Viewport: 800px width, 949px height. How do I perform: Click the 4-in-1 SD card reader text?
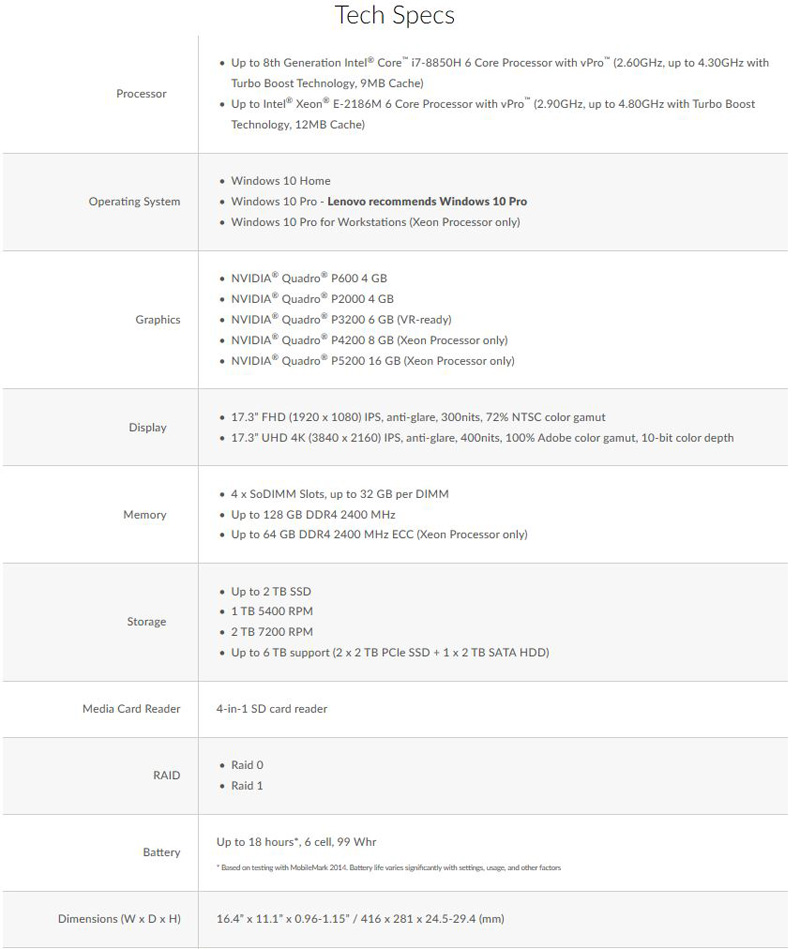click(x=272, y=709)
